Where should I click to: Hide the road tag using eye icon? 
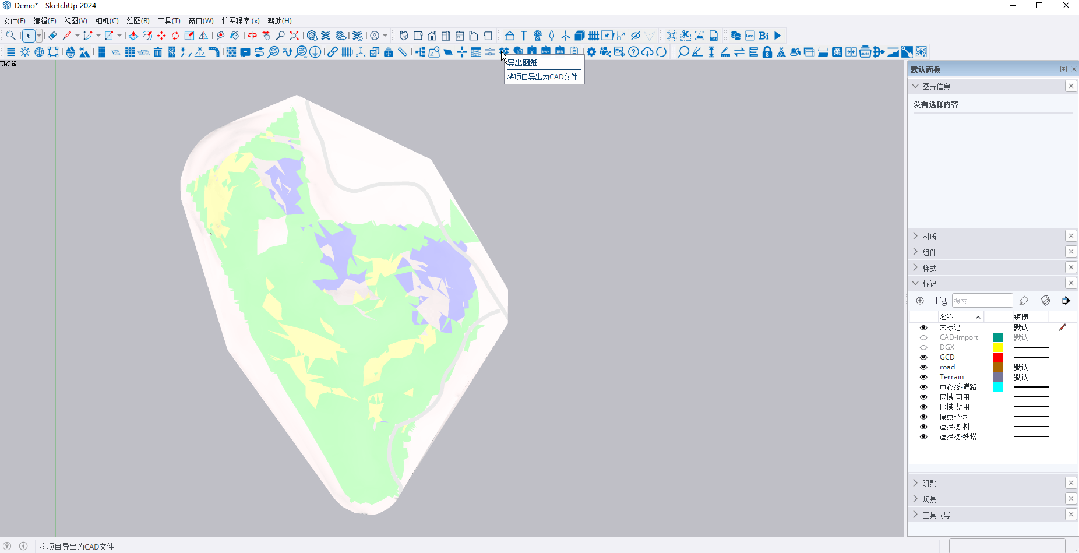923,367
